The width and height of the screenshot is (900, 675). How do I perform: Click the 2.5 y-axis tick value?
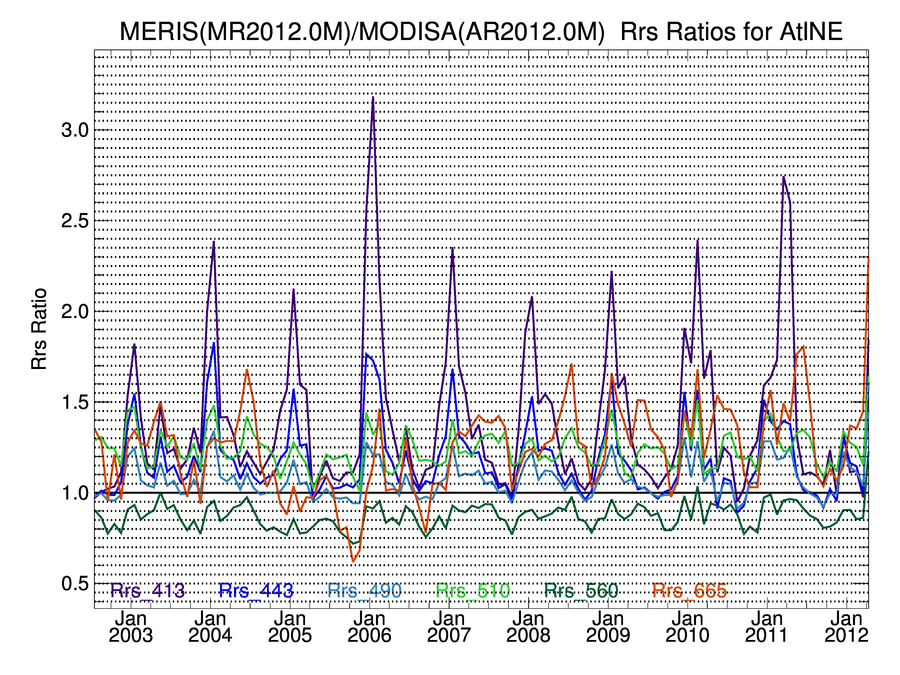click(75, 220)
